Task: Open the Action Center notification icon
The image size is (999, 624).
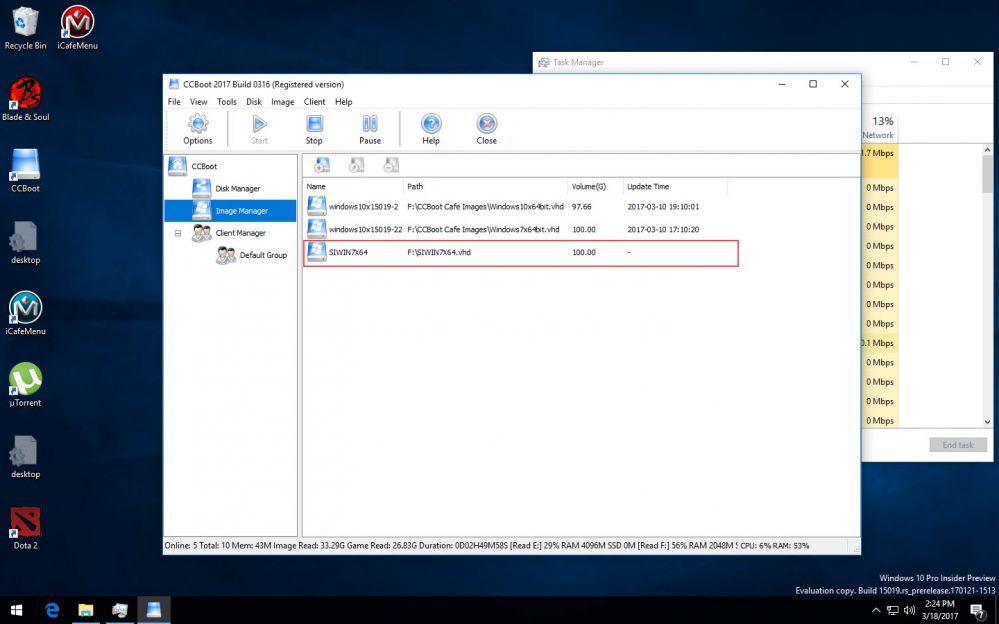Action: tap(978, 611)
